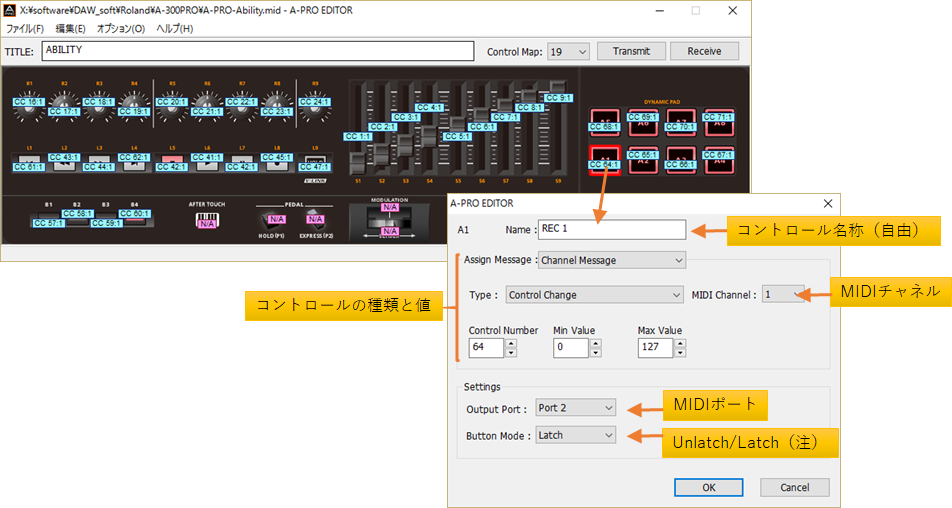Click the A1 dynamic pad
952x508 pixels.
click(605, 160)
